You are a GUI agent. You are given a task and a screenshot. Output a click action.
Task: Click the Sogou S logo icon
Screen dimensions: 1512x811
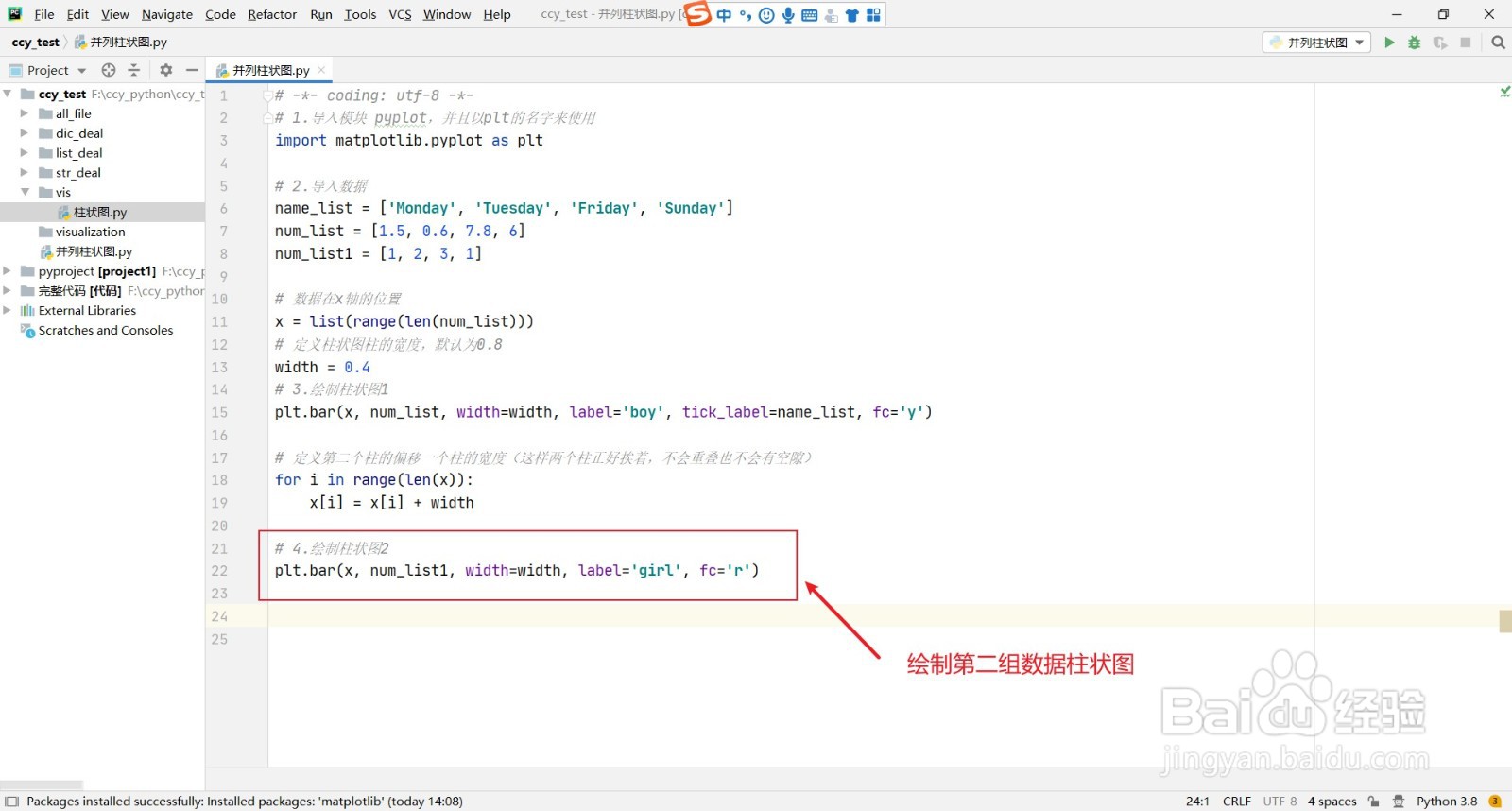697,14
